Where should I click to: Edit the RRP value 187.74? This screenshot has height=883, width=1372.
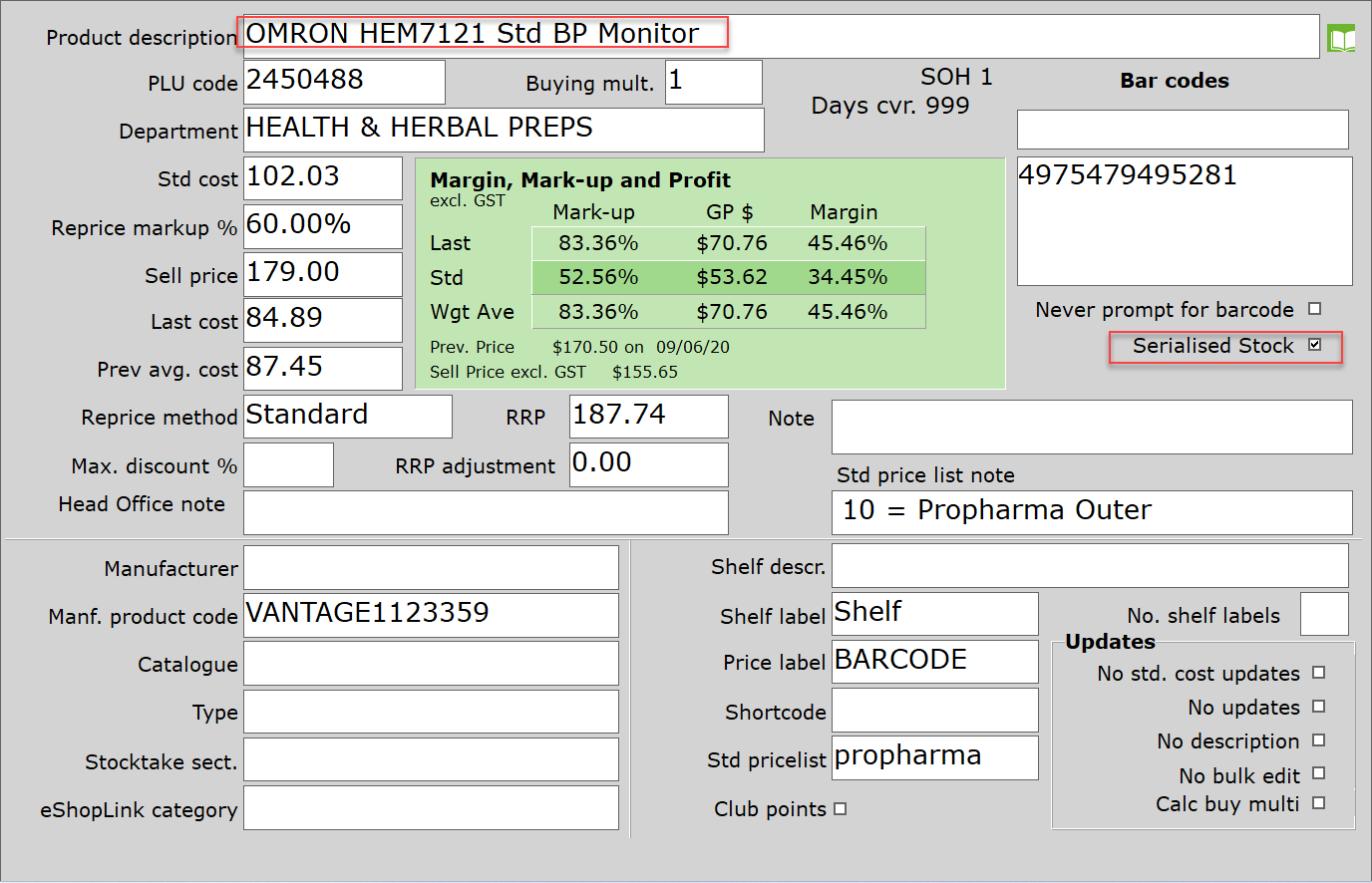pyautogui.click(x=648, y=416)
